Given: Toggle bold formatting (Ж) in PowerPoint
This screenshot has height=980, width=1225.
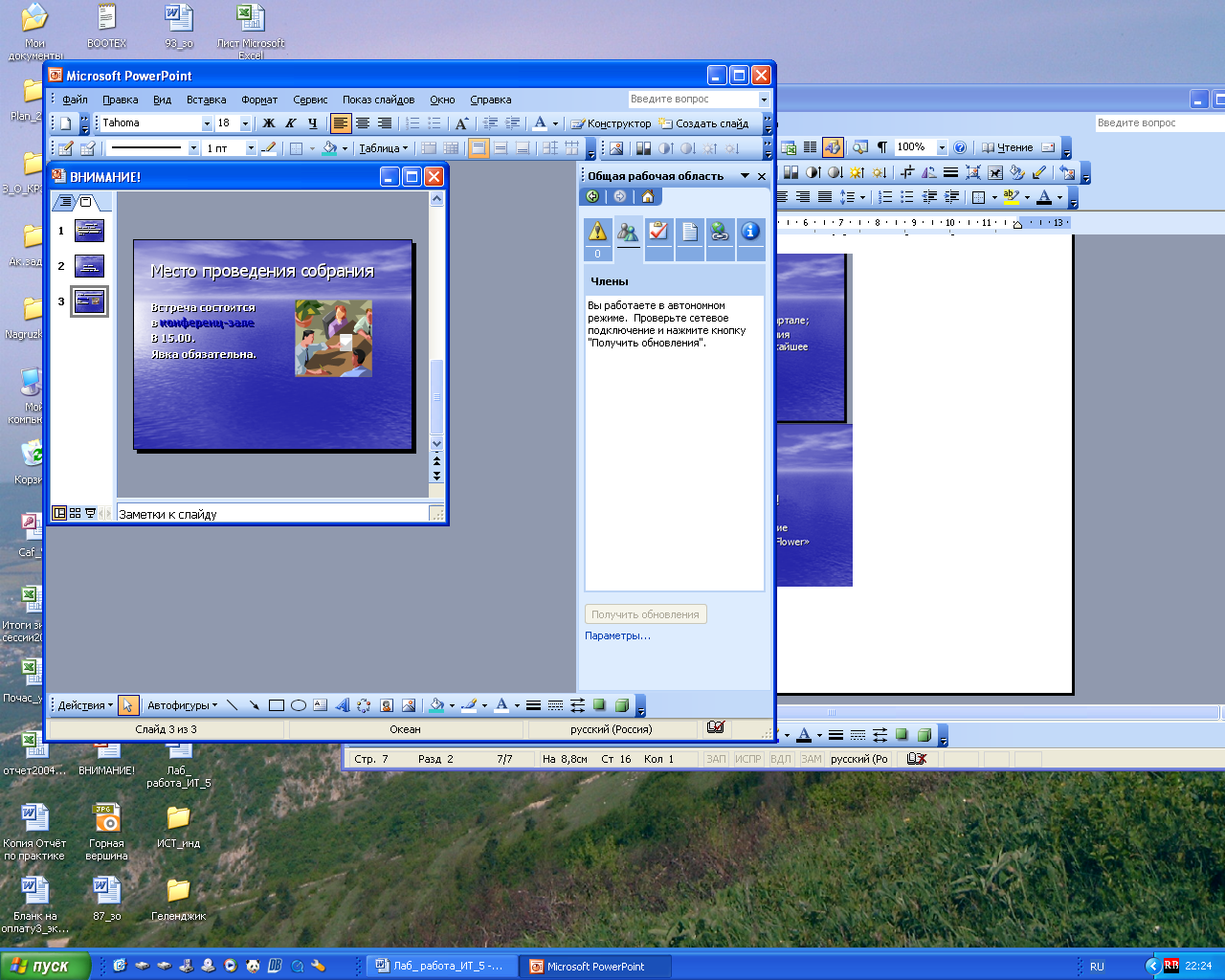Looking at the screenshot, I should pos(268,123).
